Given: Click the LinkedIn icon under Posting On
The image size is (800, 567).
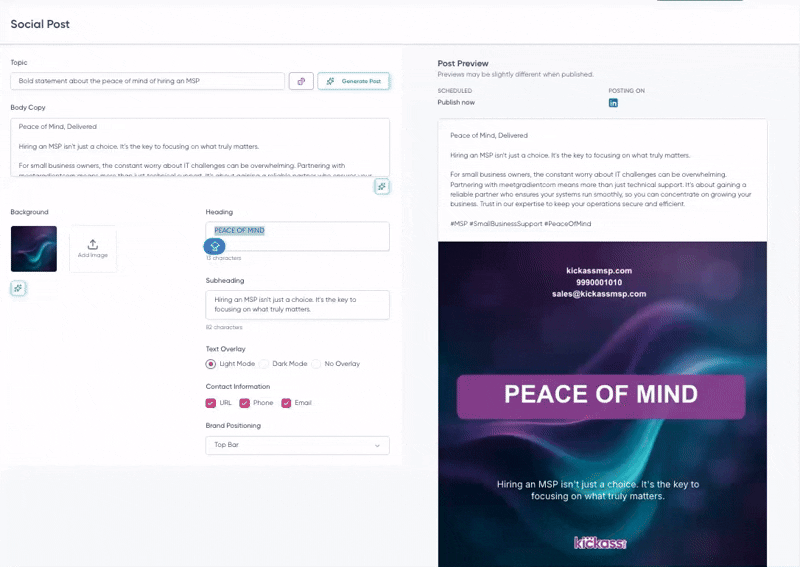Looking at the screenshot, I should (613, 103).
